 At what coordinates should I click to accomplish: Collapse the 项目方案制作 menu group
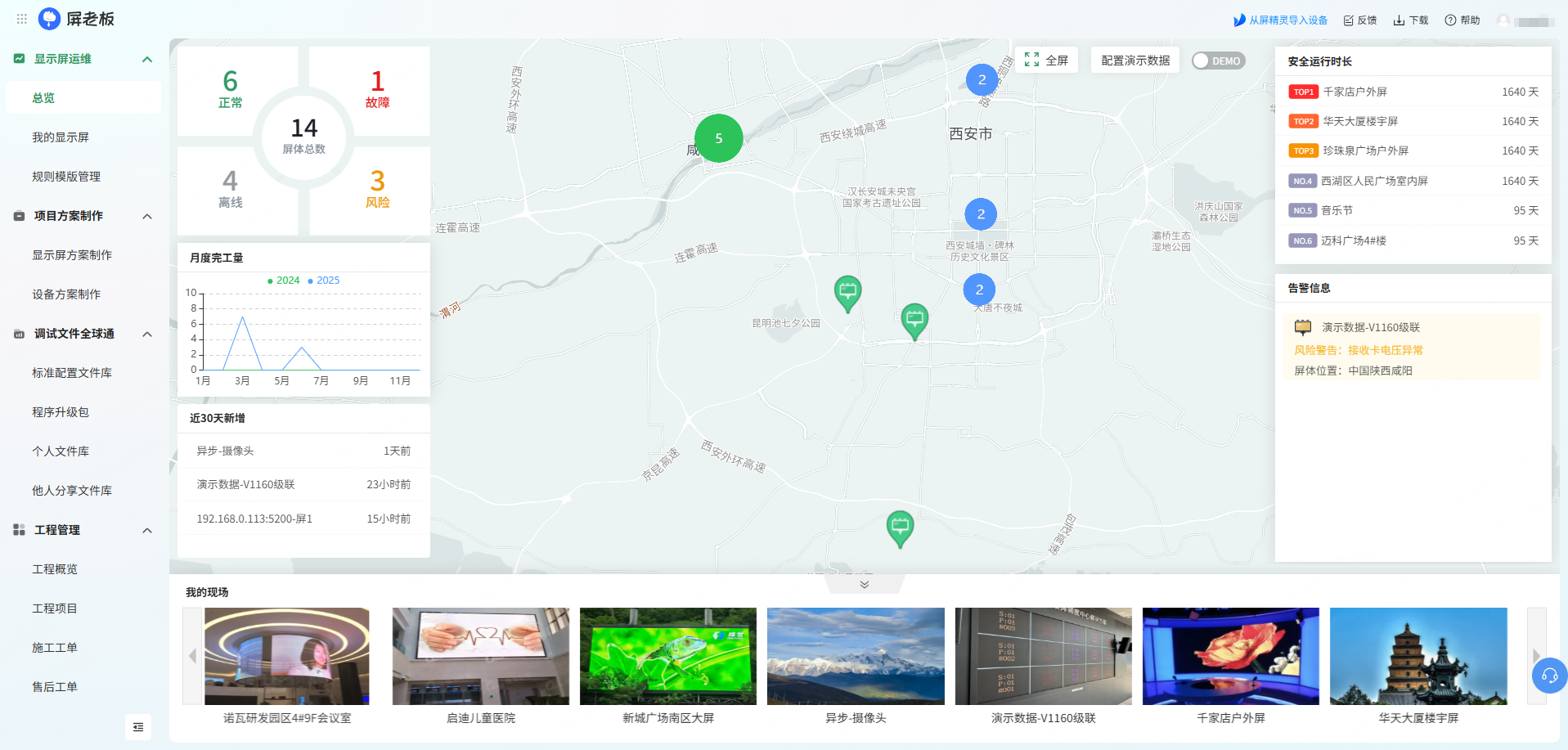tap(147, 216)
